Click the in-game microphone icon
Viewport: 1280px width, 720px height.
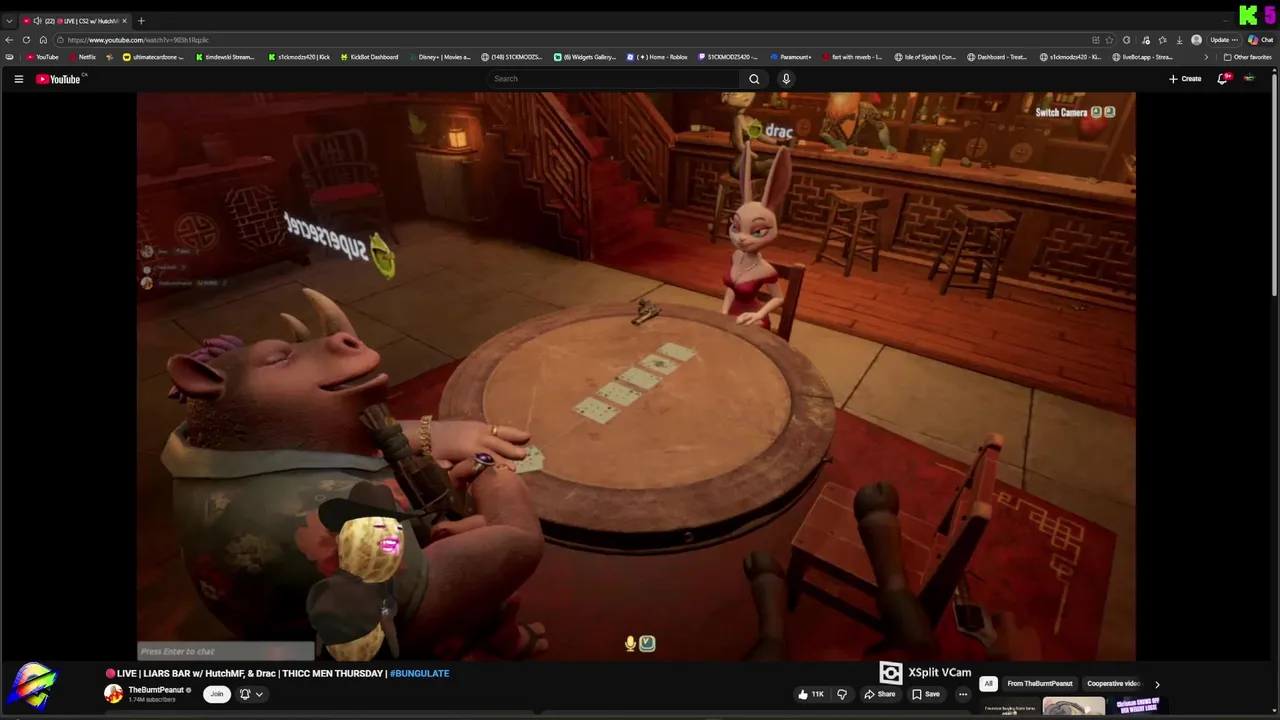[x=630, y=643]
